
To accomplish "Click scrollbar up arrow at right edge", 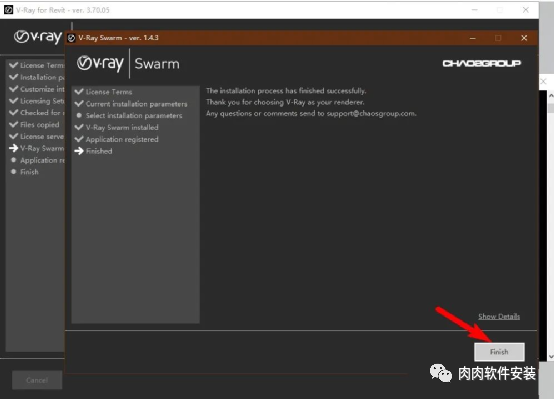I will (x=551, y=95).
